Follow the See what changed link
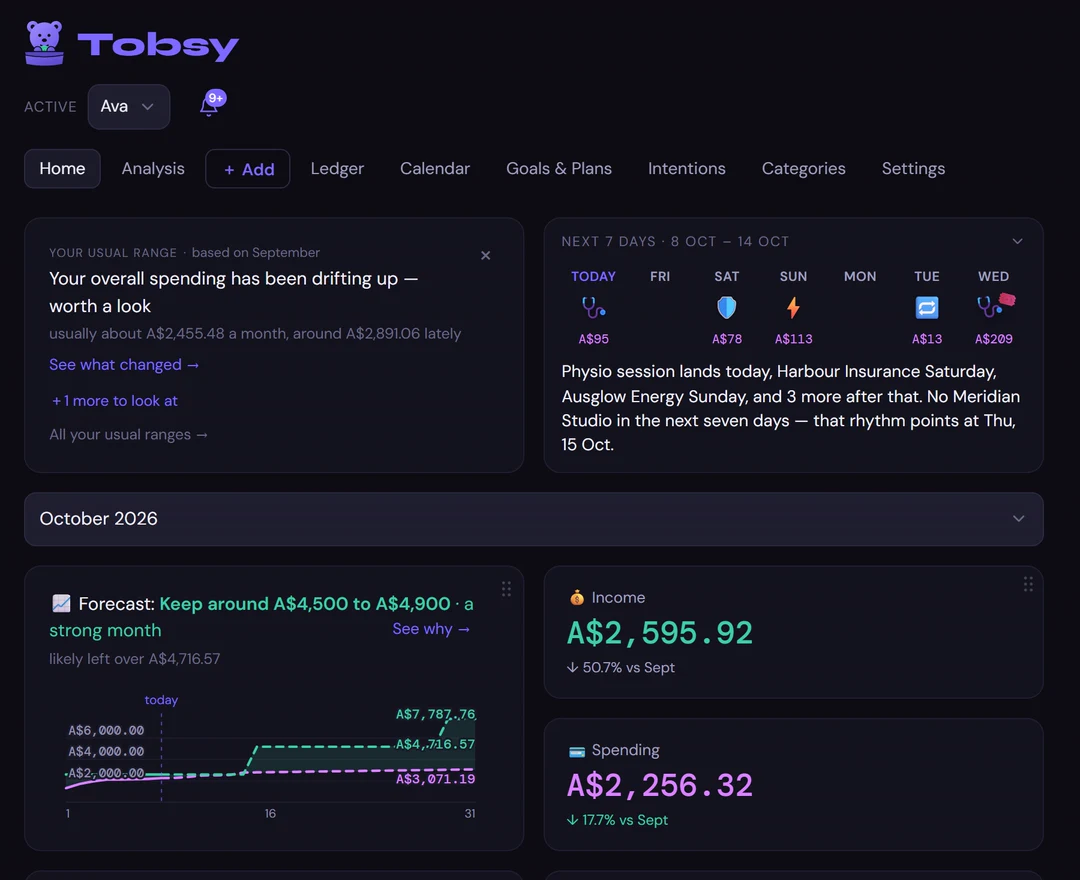This screenshot has height=880, width=1080. pyautogui.click(x=124, y=365)
